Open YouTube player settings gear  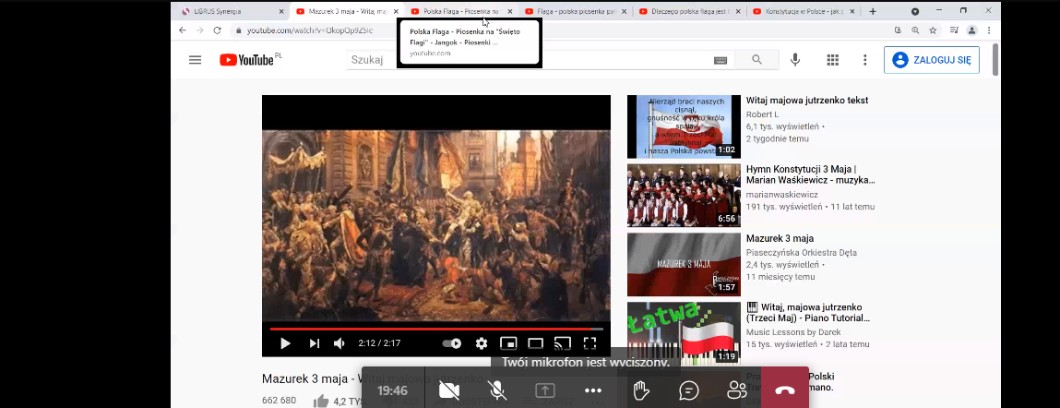coord(481,343)
